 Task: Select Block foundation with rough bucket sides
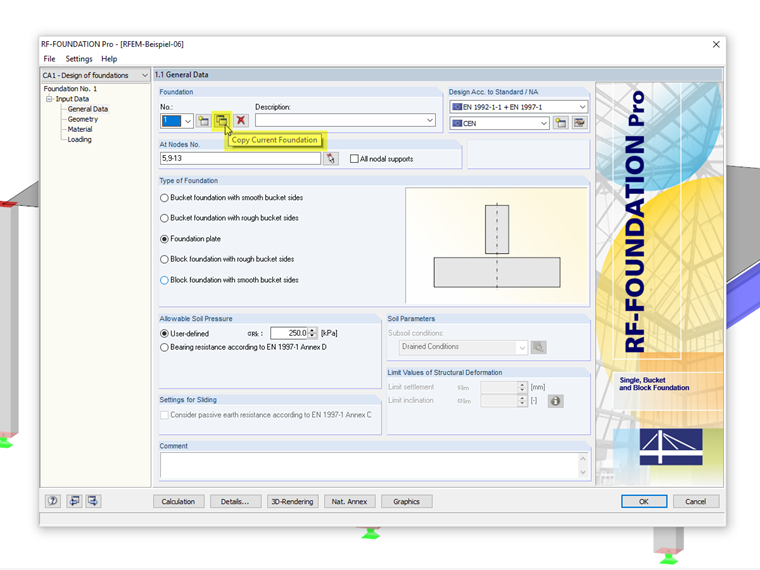click(x=164, y=259)
